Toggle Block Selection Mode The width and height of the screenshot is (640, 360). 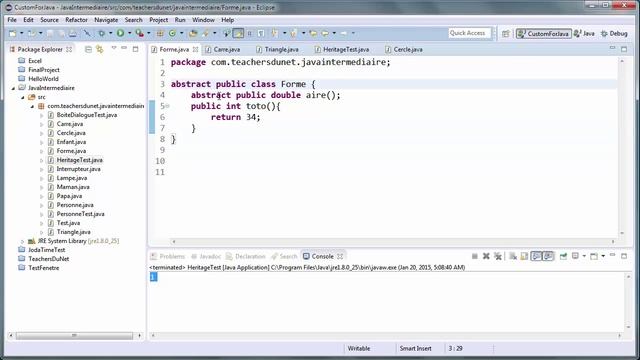coord(250,33)
